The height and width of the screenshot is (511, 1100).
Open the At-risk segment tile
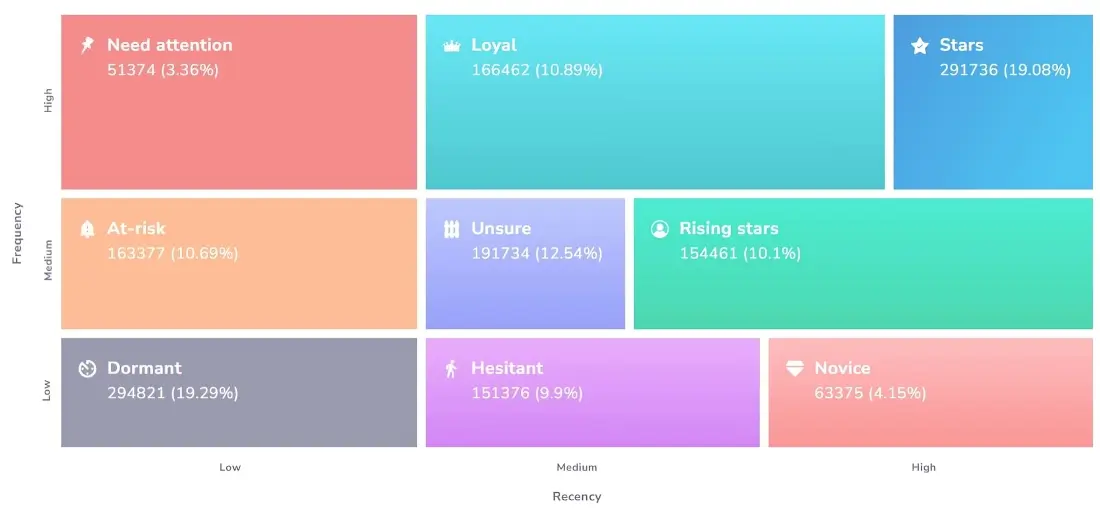[x=239, y=263]
